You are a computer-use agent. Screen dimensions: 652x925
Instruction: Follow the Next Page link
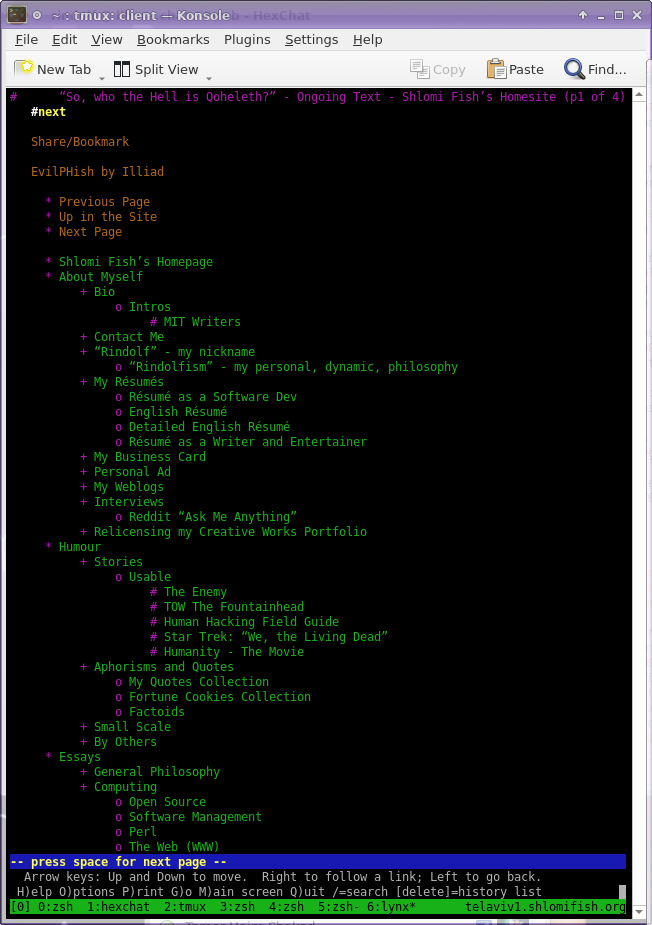[x=90, y=232]
